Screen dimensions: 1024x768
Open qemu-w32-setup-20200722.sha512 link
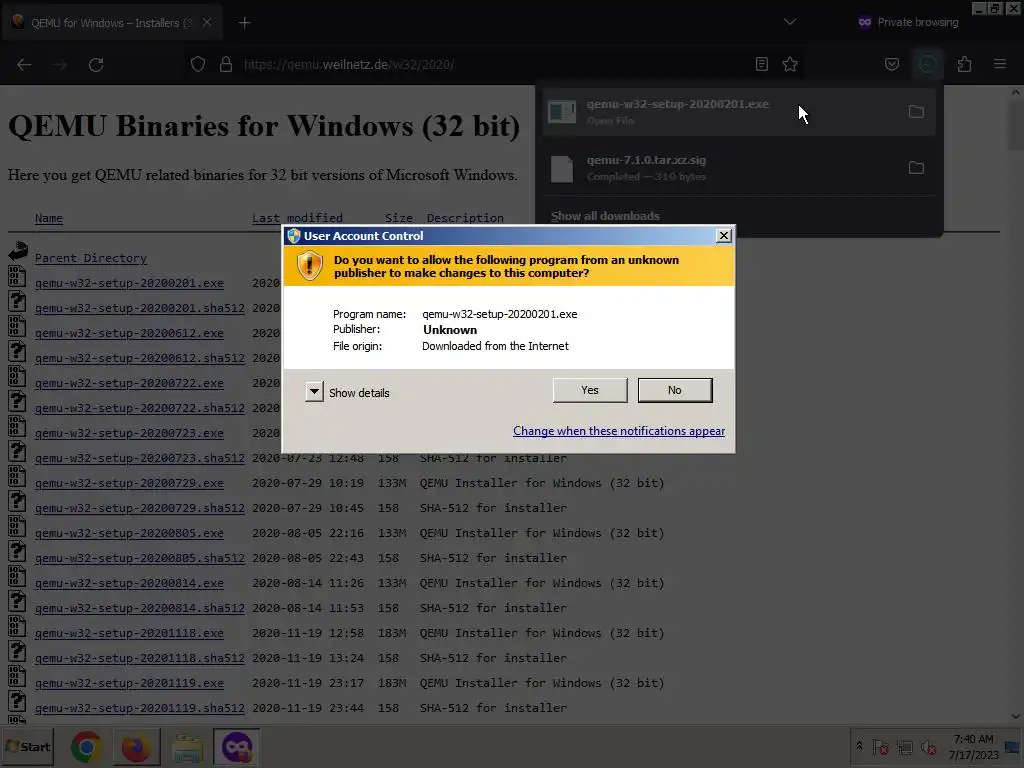click(x=140, y=408)
